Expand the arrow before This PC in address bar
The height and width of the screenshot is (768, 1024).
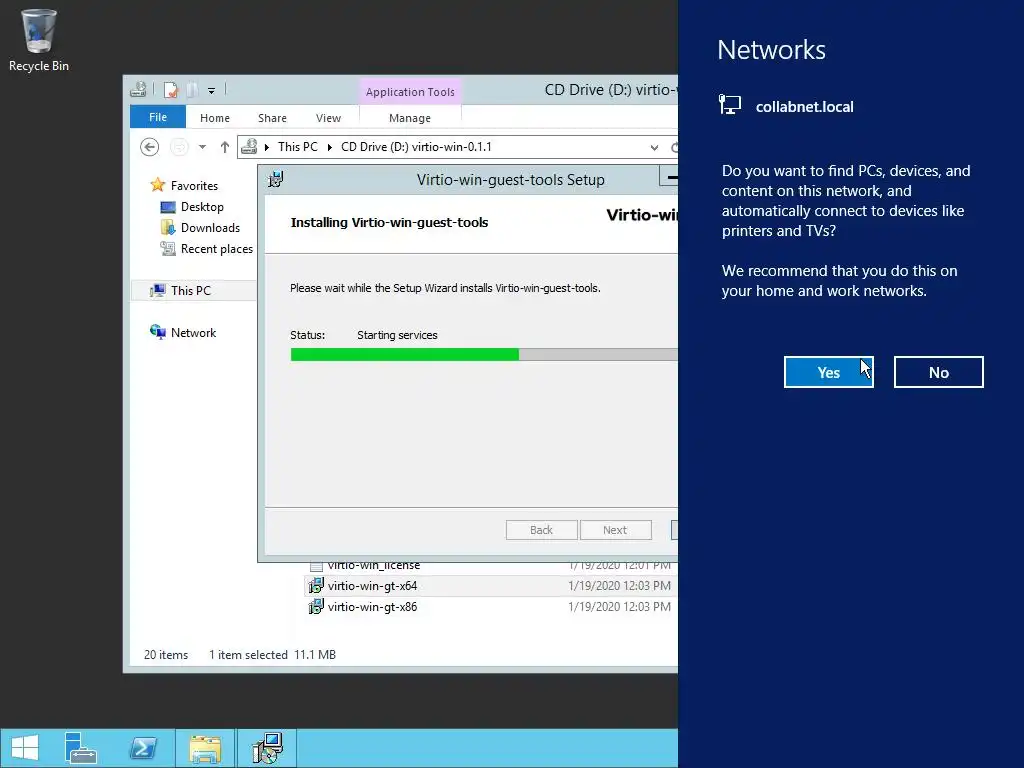coord(266,147)
